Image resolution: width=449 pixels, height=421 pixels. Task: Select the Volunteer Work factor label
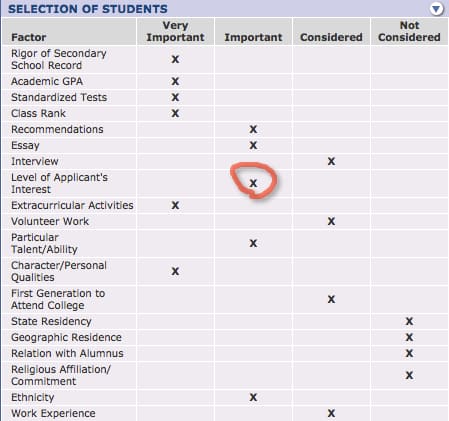click(x=50, y=221)
